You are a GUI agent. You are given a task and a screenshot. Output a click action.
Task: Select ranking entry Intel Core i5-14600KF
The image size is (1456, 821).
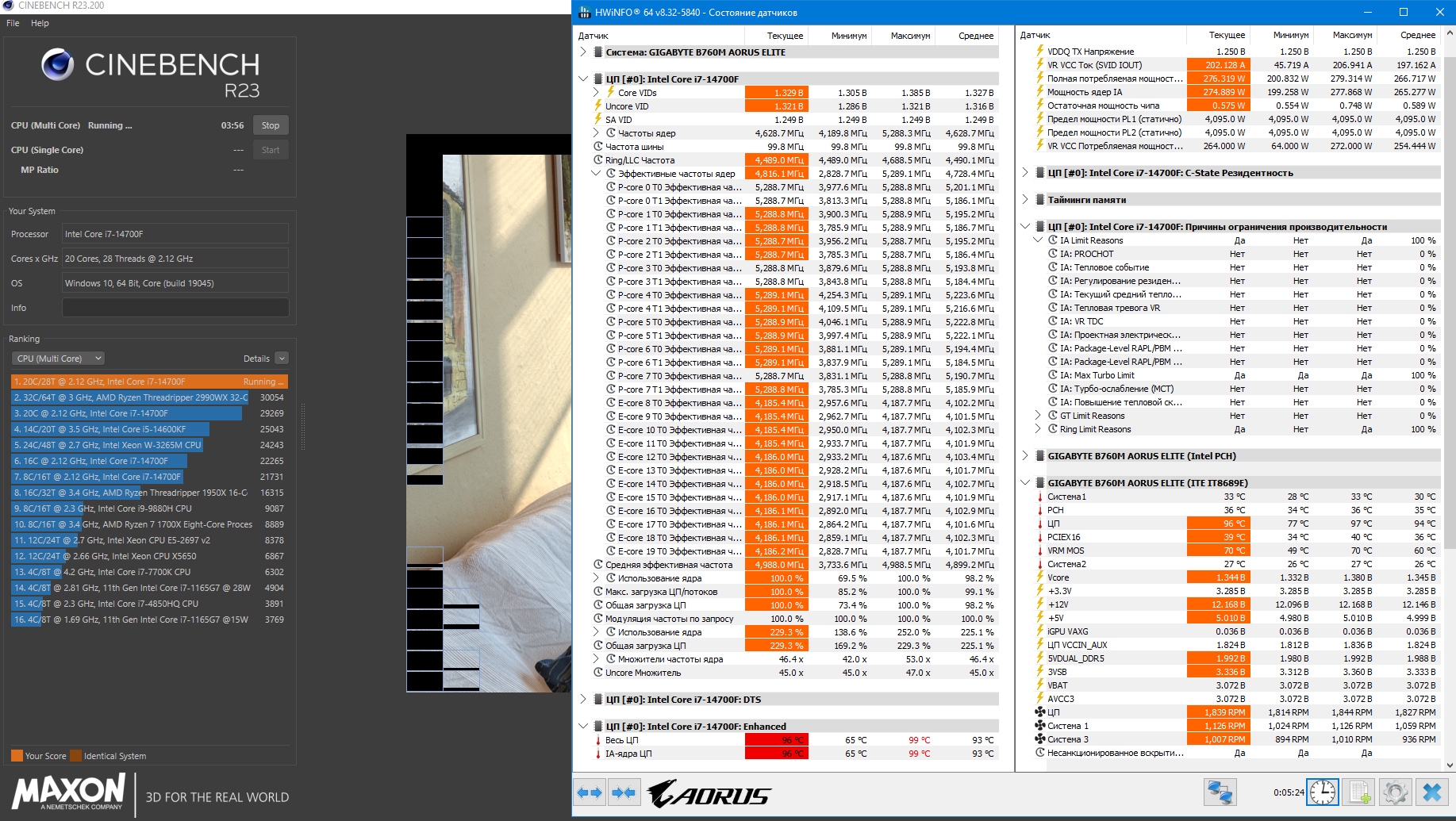pyautogui.click(x=148, y=429)
